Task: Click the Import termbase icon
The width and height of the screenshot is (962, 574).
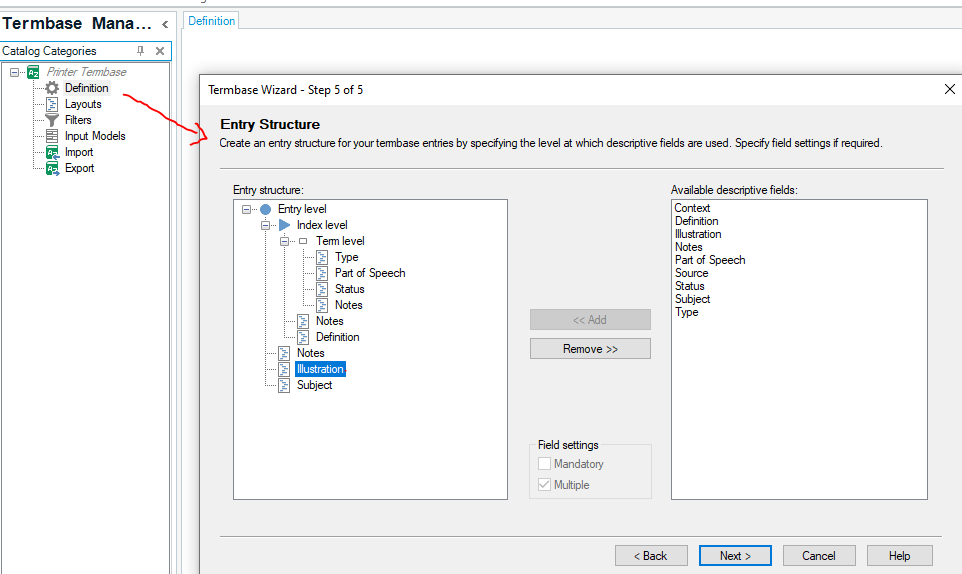Action: 52,152
